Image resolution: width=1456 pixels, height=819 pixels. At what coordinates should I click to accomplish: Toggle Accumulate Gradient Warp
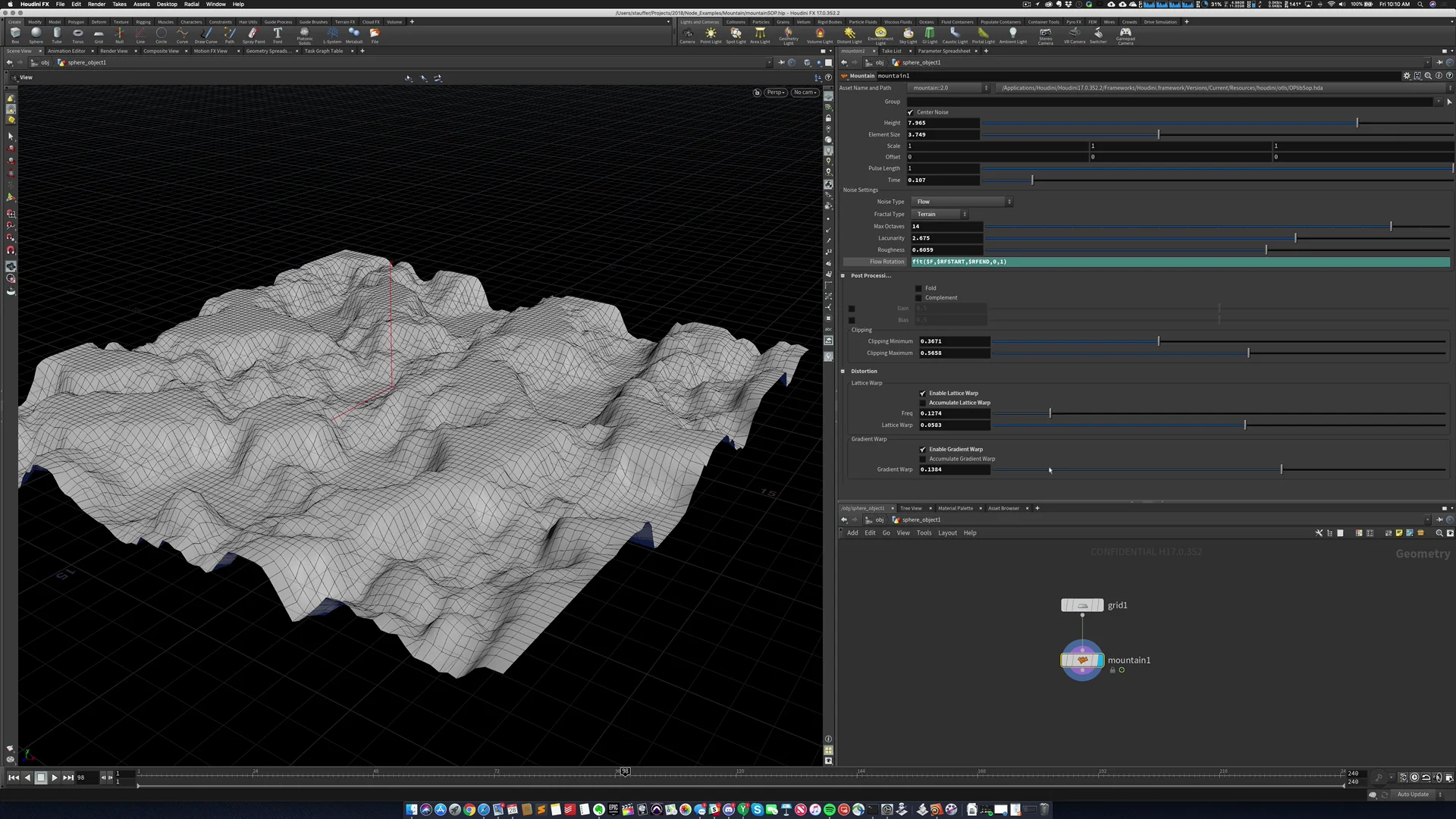[921, 459]
